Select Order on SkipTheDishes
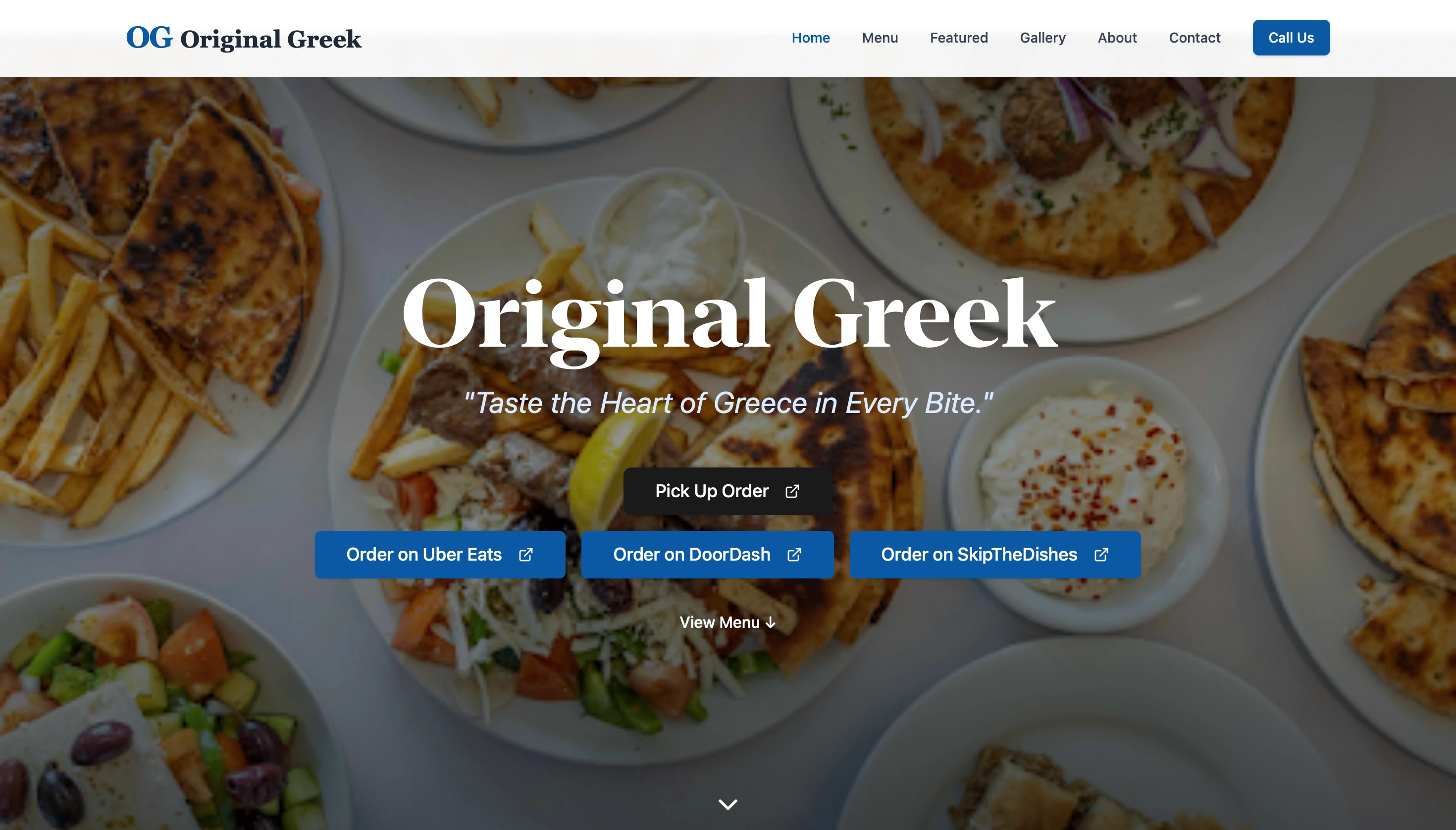 (x=995, y=555)
